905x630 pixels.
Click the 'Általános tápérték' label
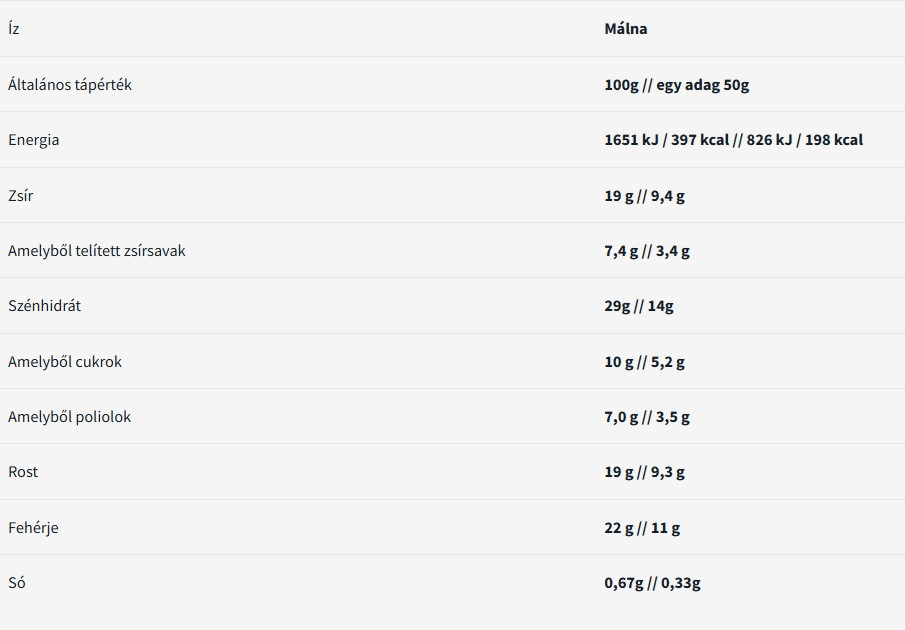(x=70, y=85)
